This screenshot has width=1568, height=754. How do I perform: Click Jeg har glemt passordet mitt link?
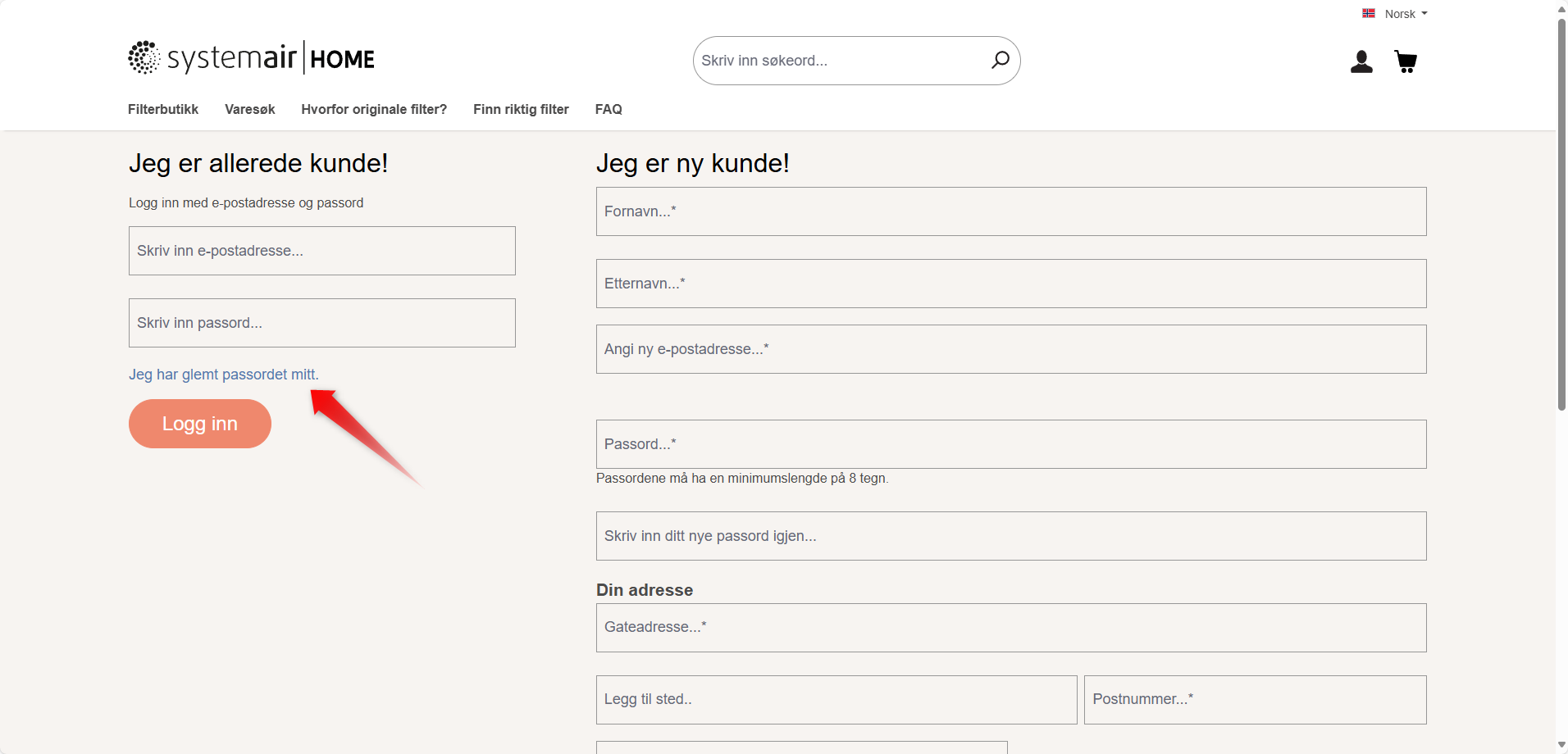click(x=223, y=375)
